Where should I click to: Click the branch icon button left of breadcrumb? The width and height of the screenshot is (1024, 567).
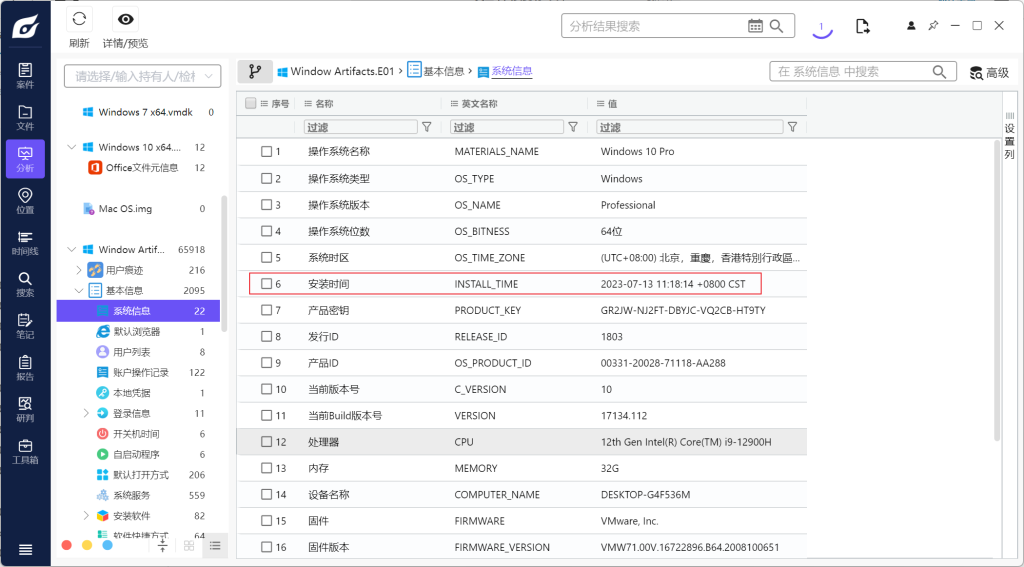tap(255, 72)
